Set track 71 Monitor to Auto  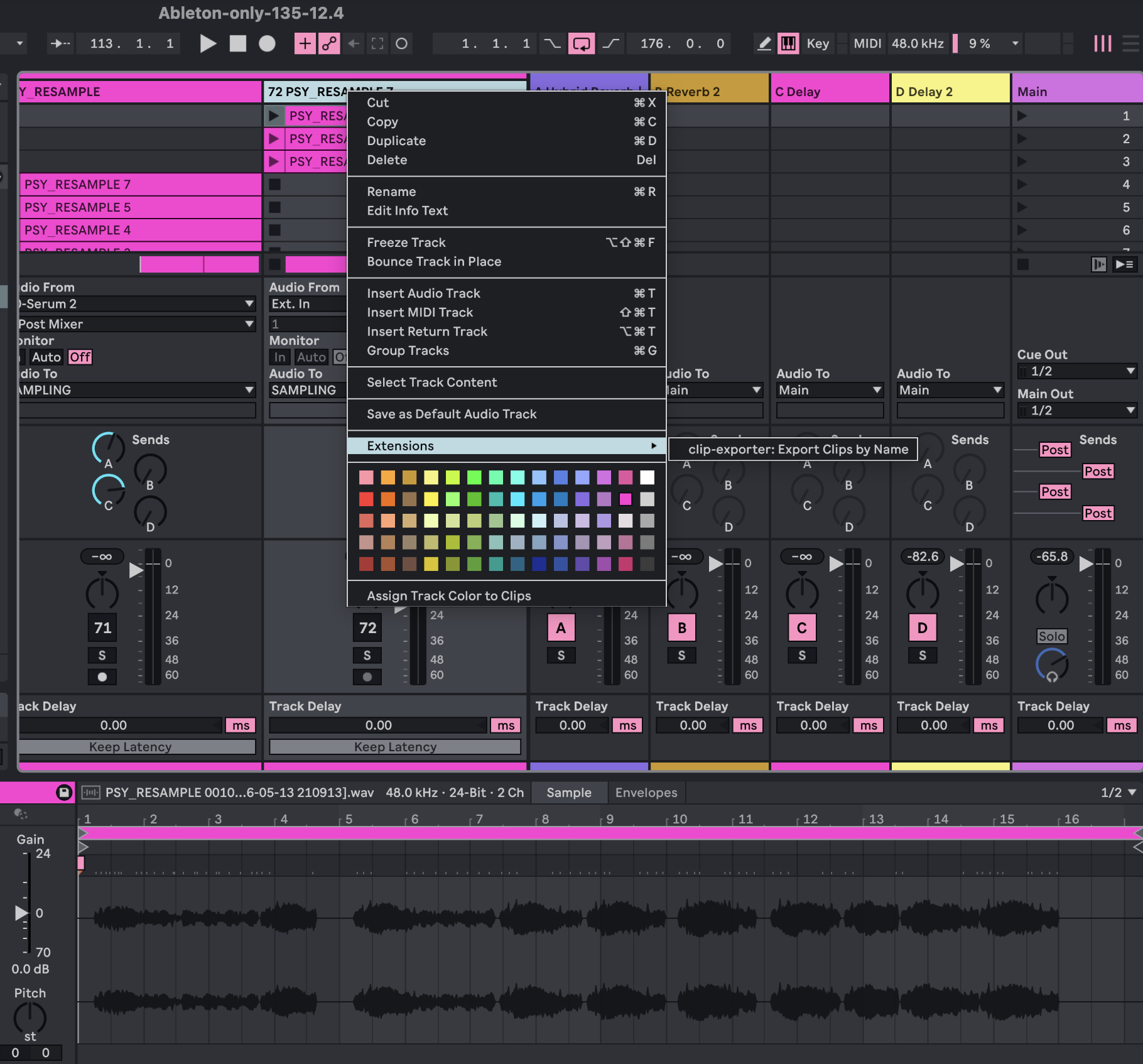46,357
